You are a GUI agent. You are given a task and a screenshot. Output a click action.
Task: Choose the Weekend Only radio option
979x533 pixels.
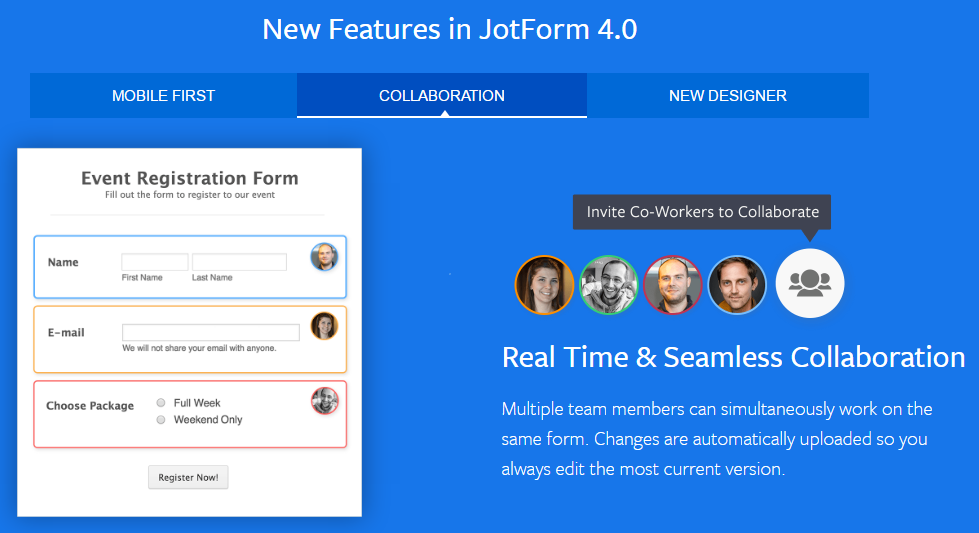(161, 419)
